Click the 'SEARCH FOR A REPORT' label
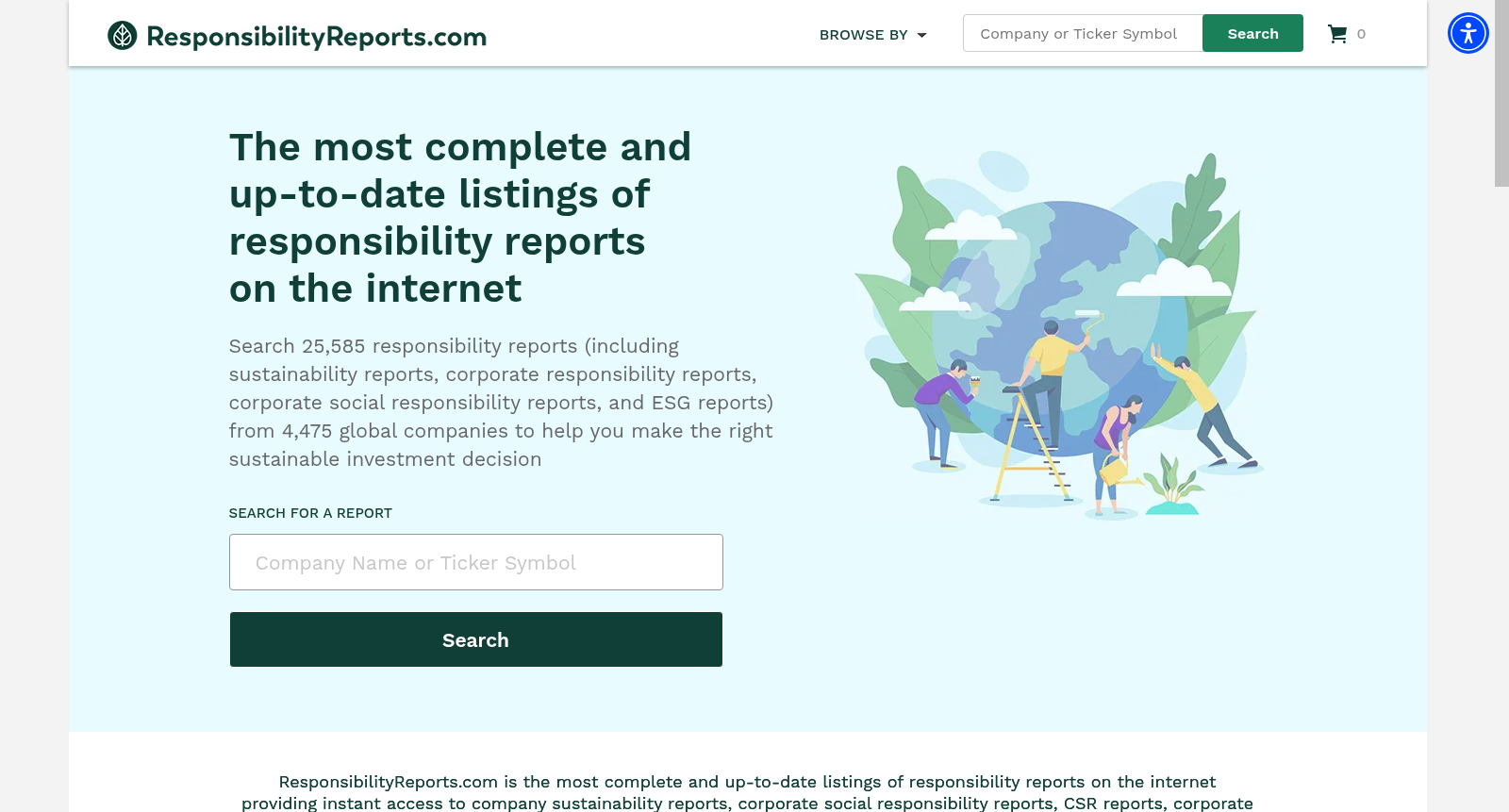1509x812 pixels. click(310, 513)
